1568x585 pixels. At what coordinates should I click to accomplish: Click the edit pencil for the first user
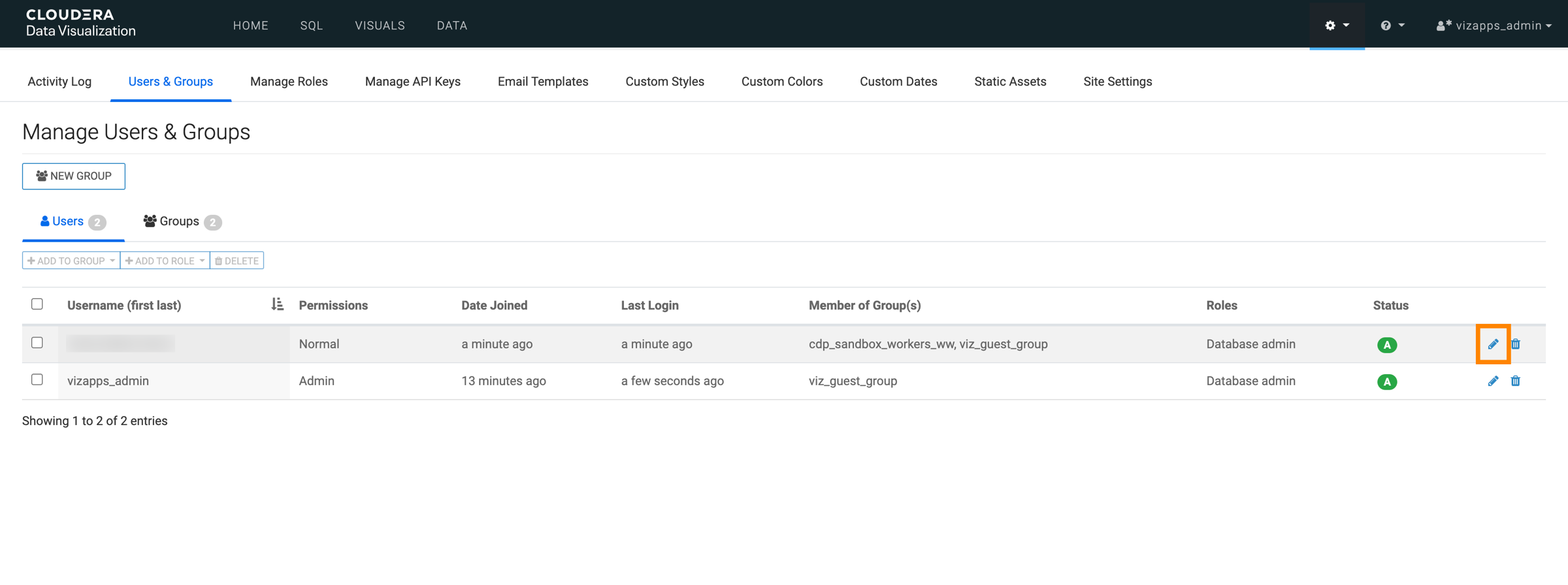(x=1493, y=344)
